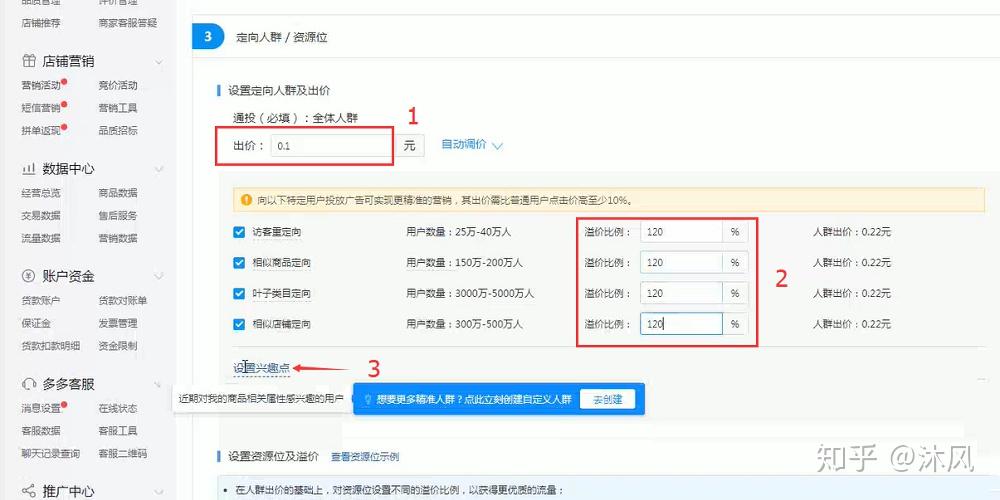Open 消息设置 under 多多客服
The width and height of the screenshot is (1000, 500).
(41, 408)
